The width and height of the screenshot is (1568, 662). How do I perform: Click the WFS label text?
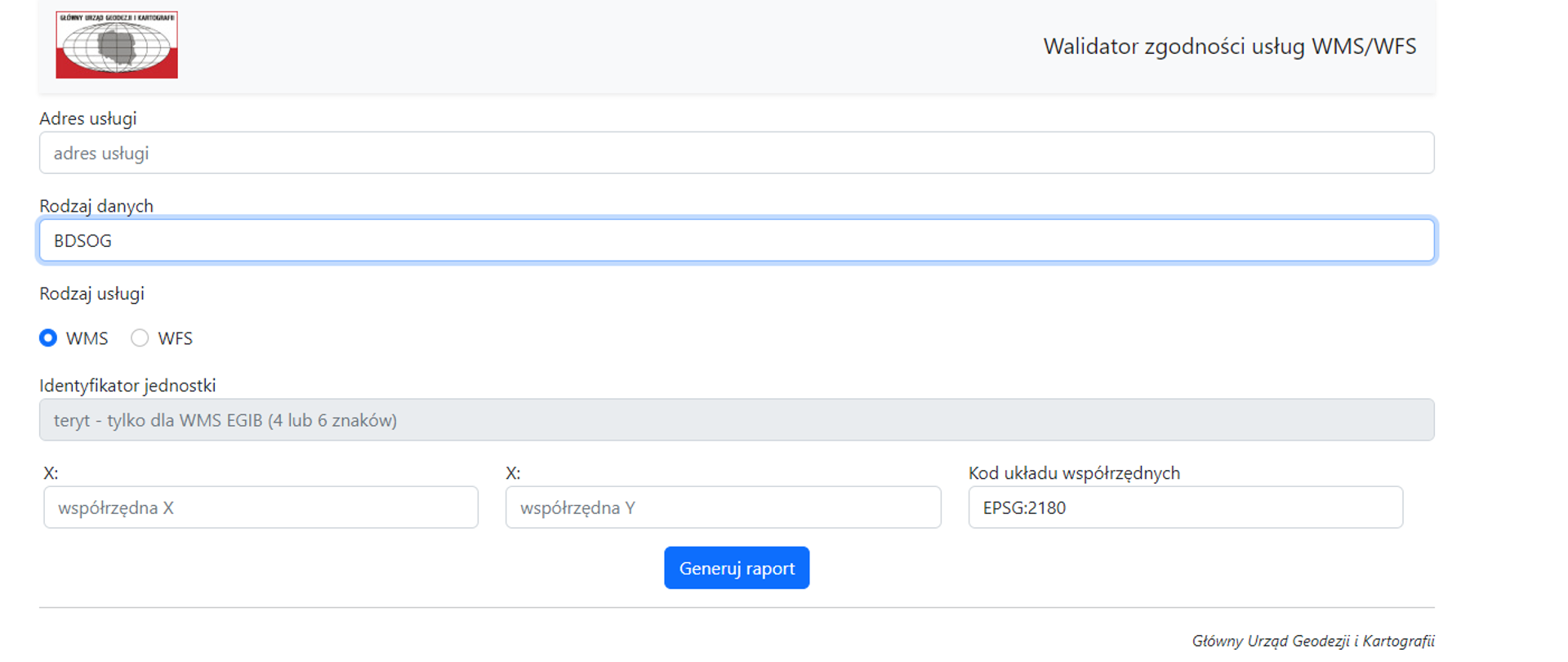coord(175,338)
